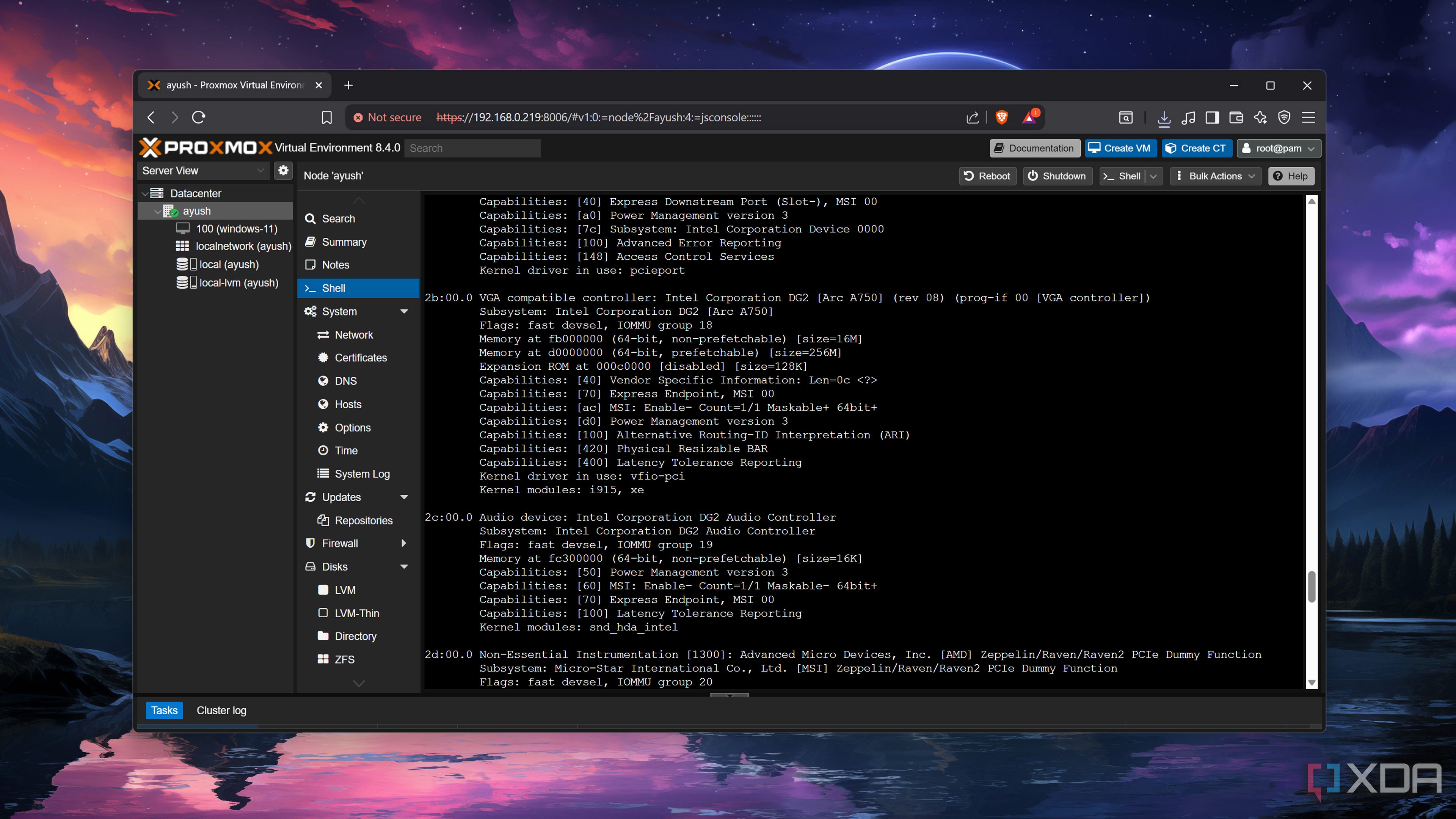This screenshot has height=819, width=1456.
Task: Collapse the Datacenter tree node
Action: pyautogui.click(x=145, y=193)
